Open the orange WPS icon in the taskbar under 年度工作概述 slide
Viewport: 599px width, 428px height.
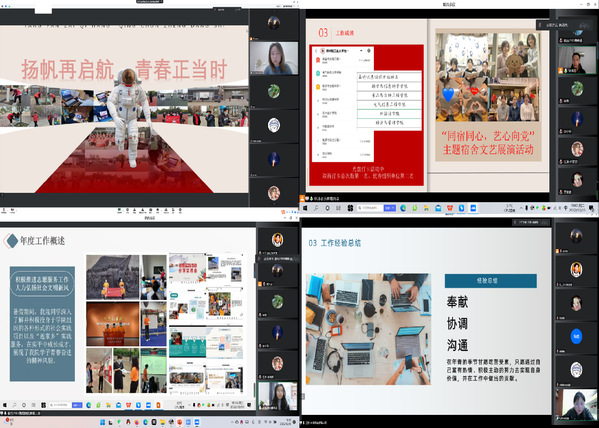[158, 405]
